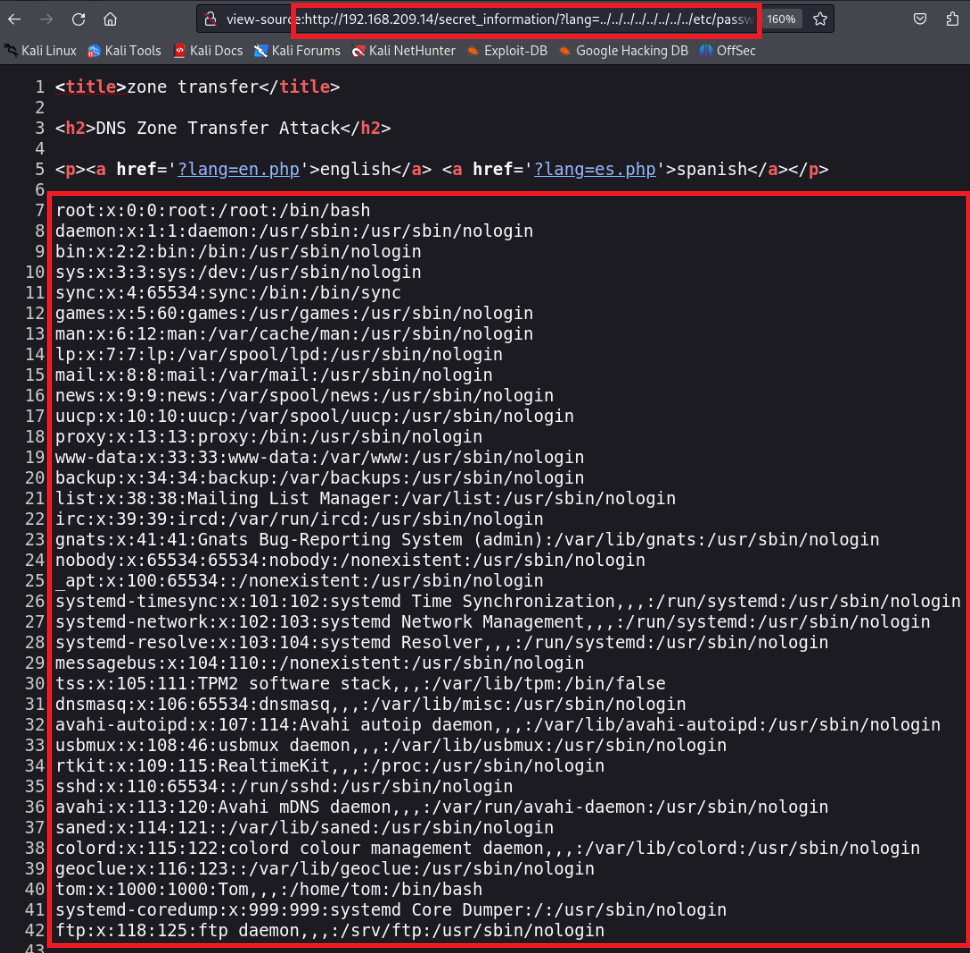Reload the current page

click(x=79, y=19)
